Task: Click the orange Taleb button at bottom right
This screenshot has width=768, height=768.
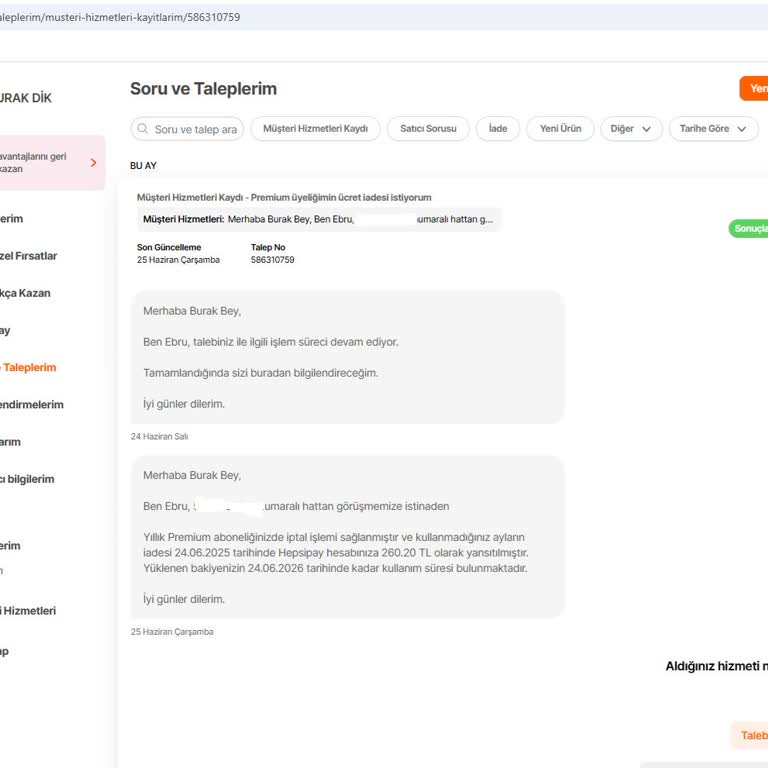Action: 752,735
